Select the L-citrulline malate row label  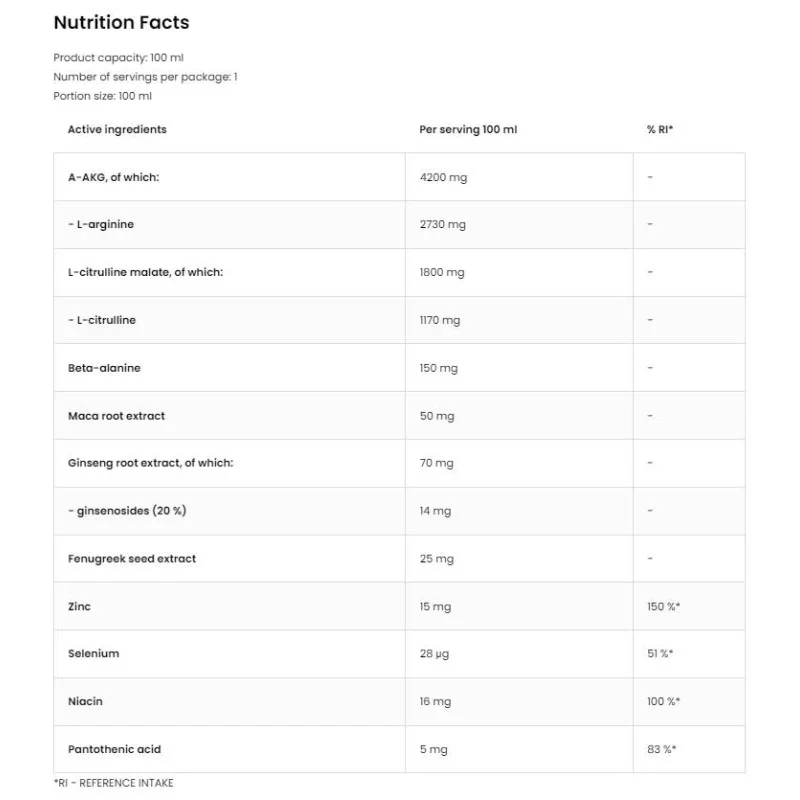point(145,272)
